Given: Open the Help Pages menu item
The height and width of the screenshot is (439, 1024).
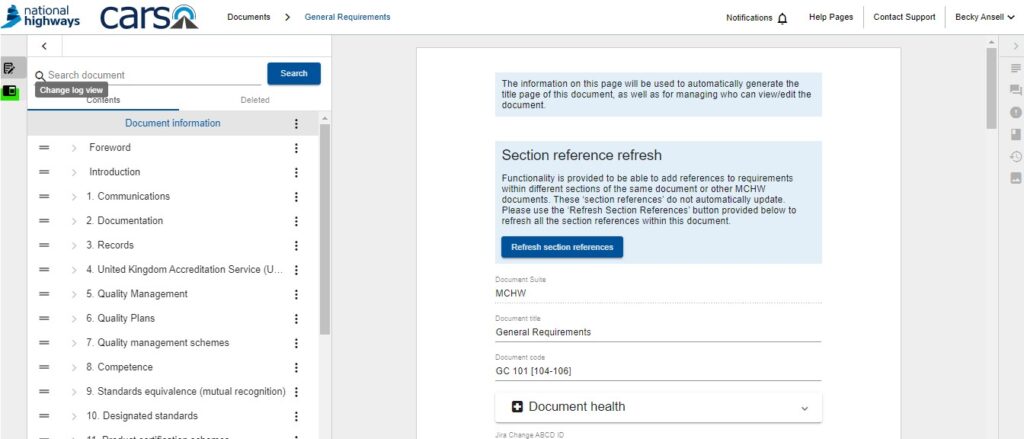Looking at the screenshot, I should 830,17.
